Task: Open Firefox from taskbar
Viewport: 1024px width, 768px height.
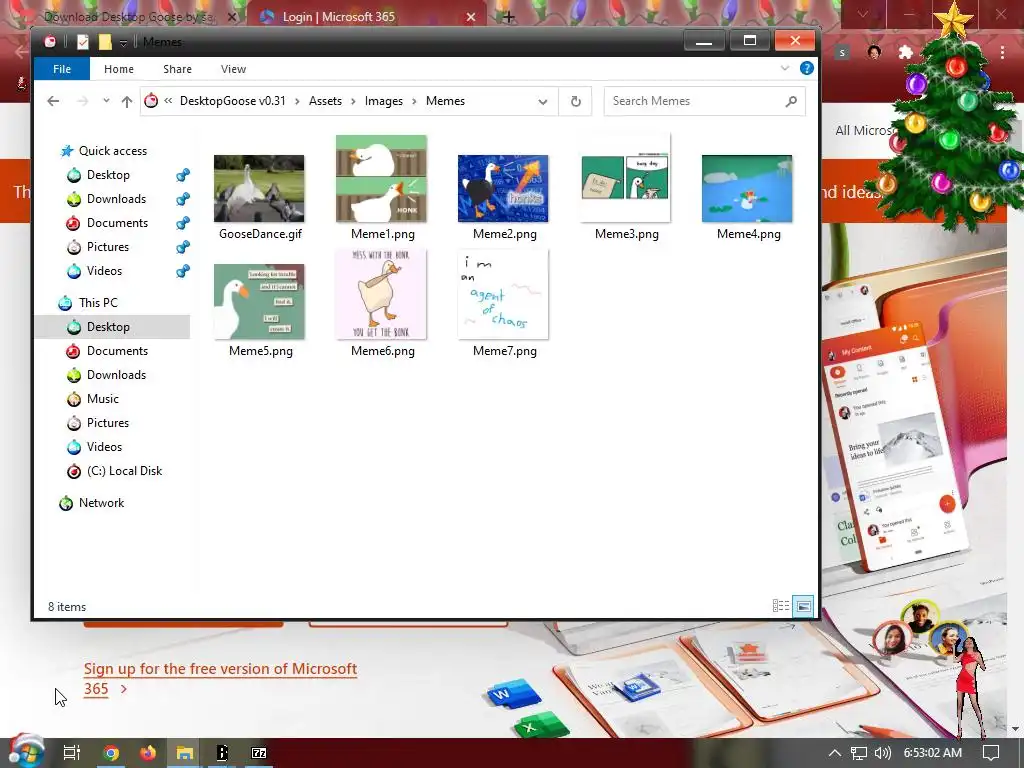Action: tap(148, 753)
